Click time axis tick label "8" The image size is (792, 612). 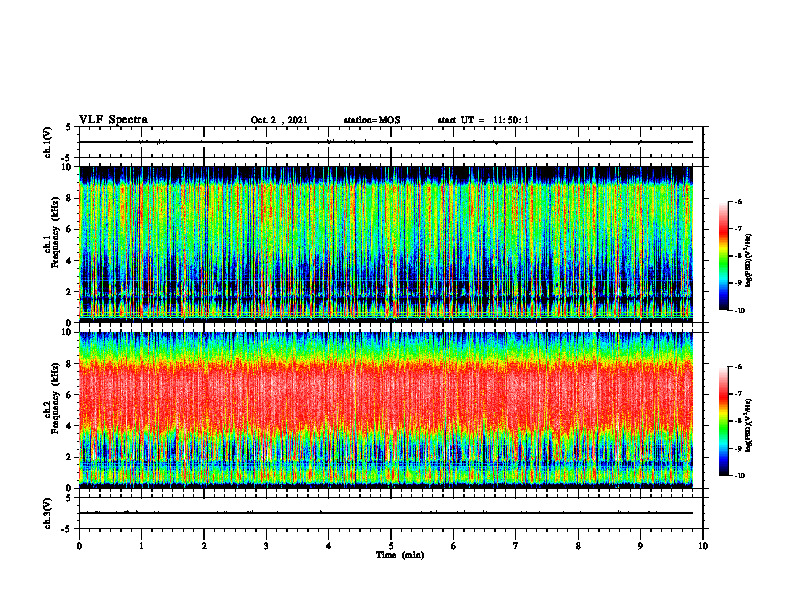(578, 546)
